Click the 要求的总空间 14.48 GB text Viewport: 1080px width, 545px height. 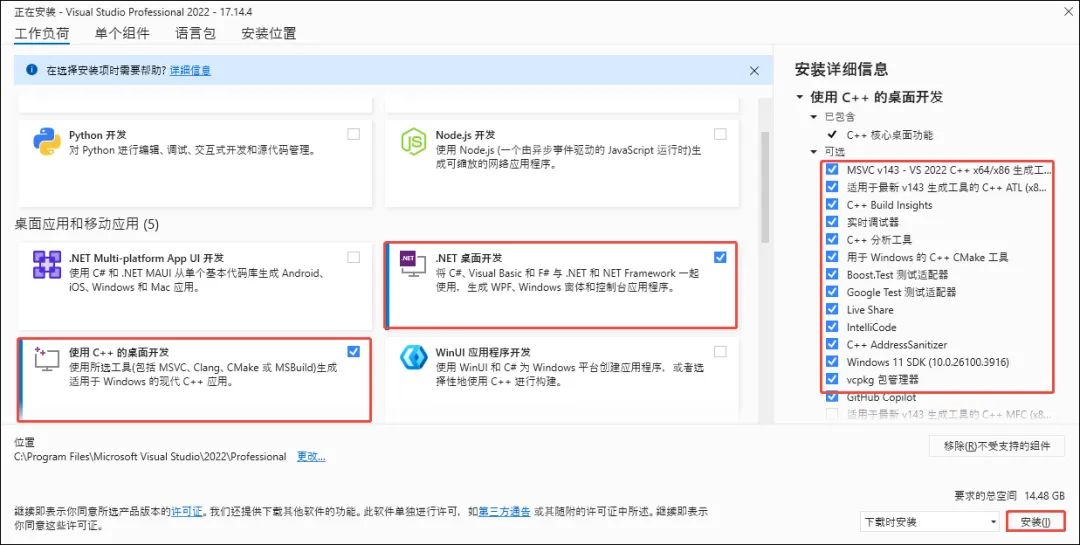1009,495
